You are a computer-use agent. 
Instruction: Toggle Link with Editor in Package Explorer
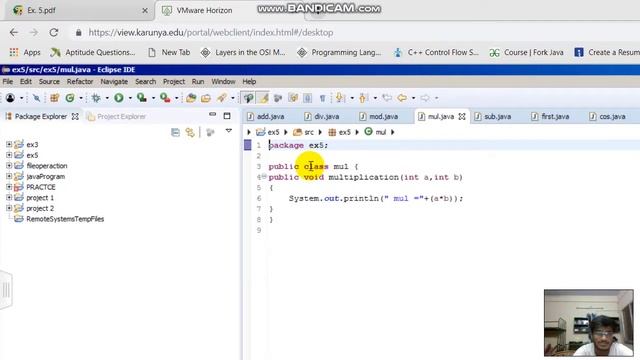190,132
